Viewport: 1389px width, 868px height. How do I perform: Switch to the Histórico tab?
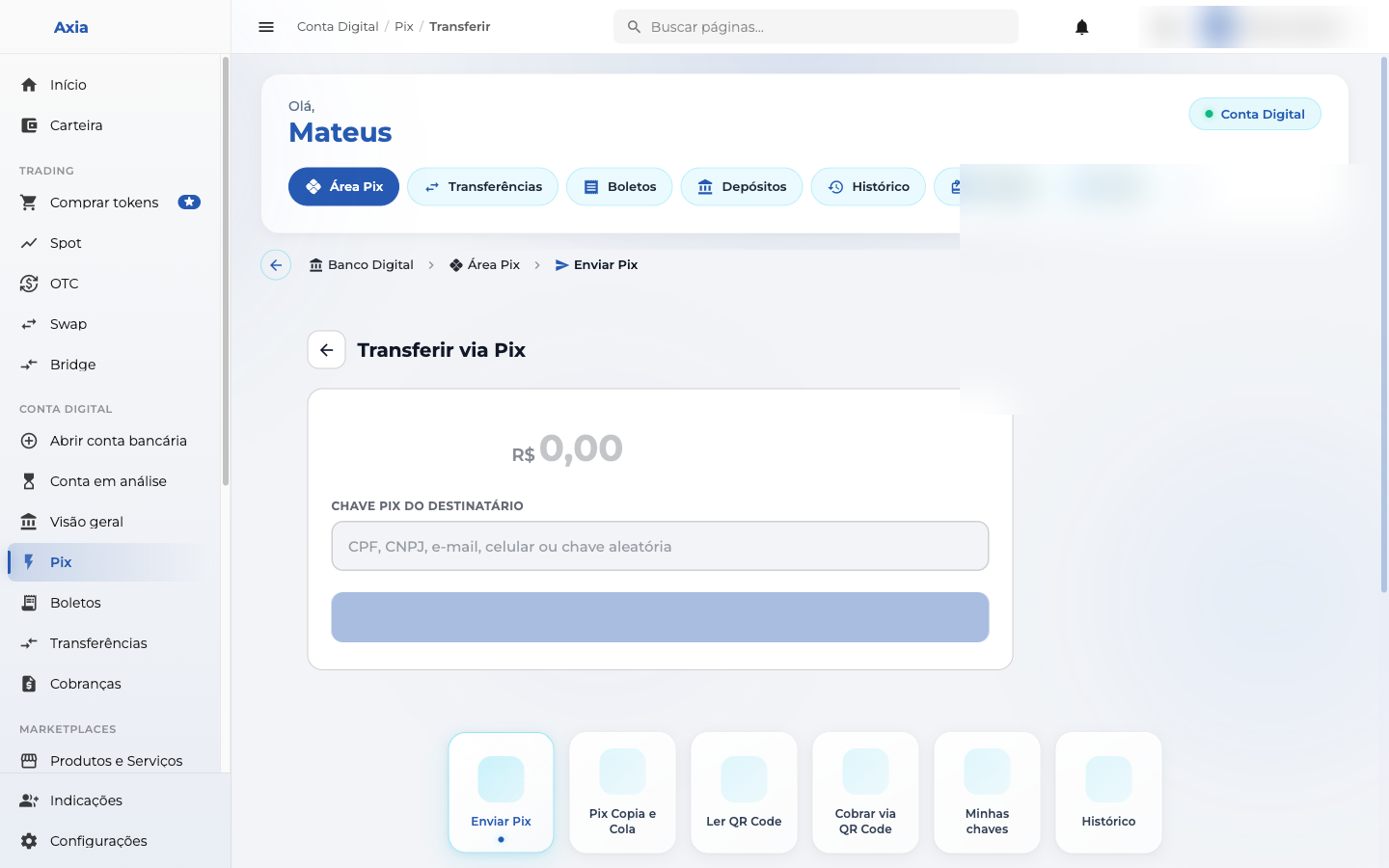click(x=868, y=187)
